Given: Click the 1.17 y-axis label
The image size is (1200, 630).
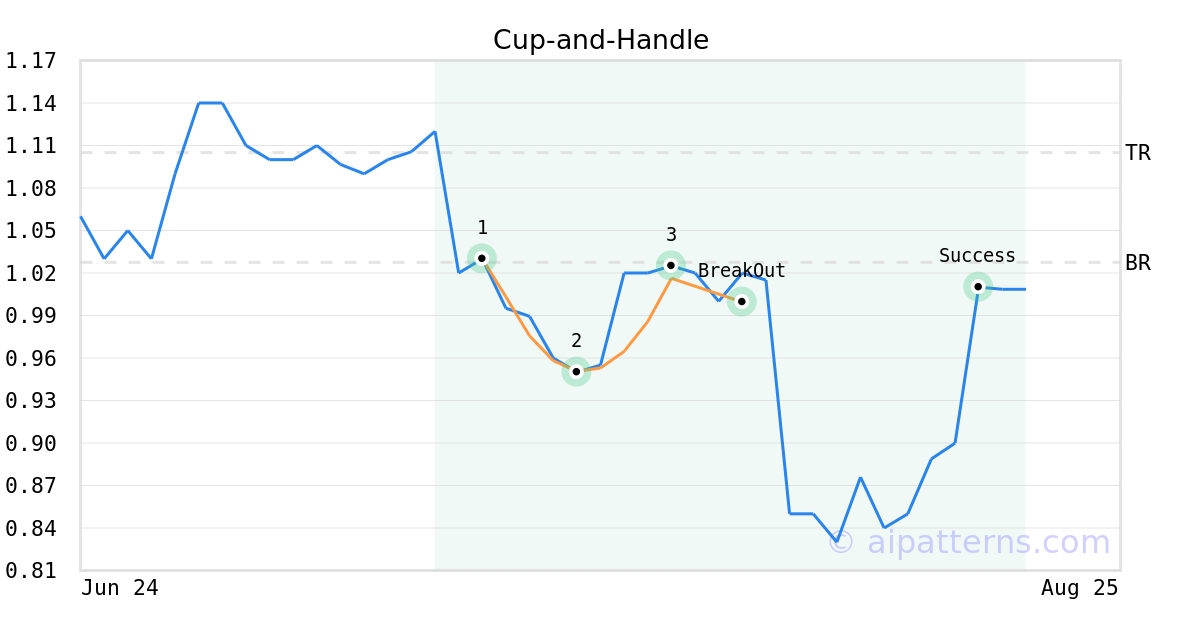Looking at the screenshot, I should [x=30, y=61].
